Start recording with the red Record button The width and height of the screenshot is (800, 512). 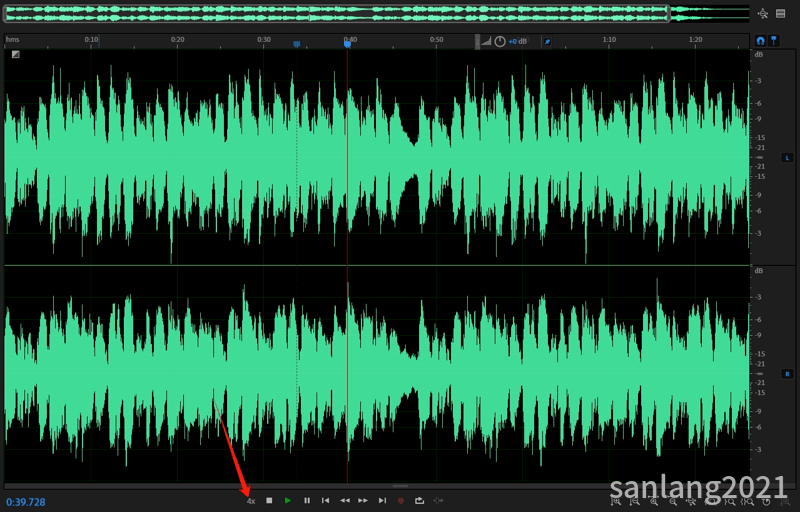(401, 500)
